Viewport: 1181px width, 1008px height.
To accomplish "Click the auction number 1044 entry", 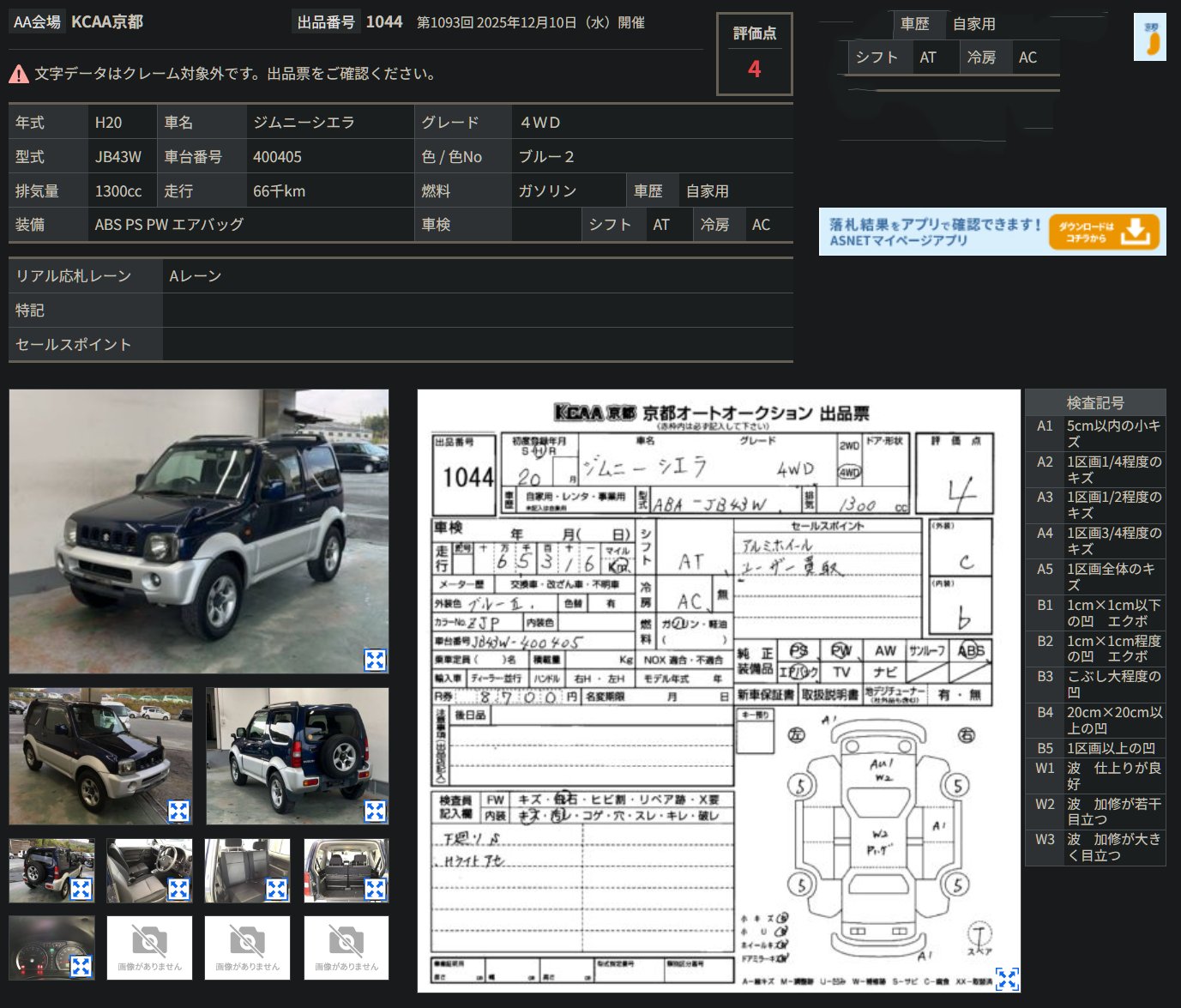I will click(x=384, y=21).
